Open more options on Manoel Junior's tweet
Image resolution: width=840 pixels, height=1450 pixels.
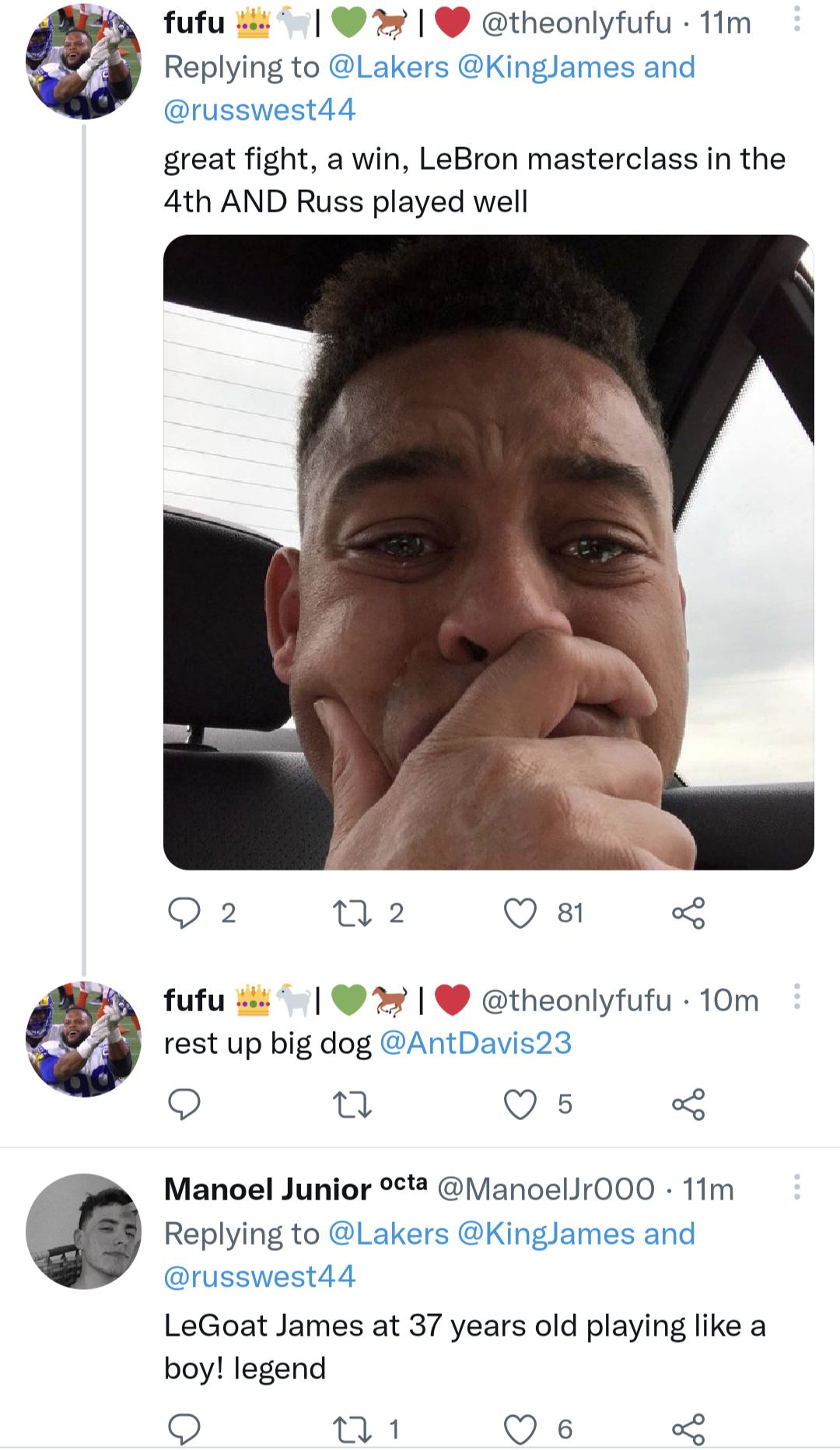click(796, 1187)
